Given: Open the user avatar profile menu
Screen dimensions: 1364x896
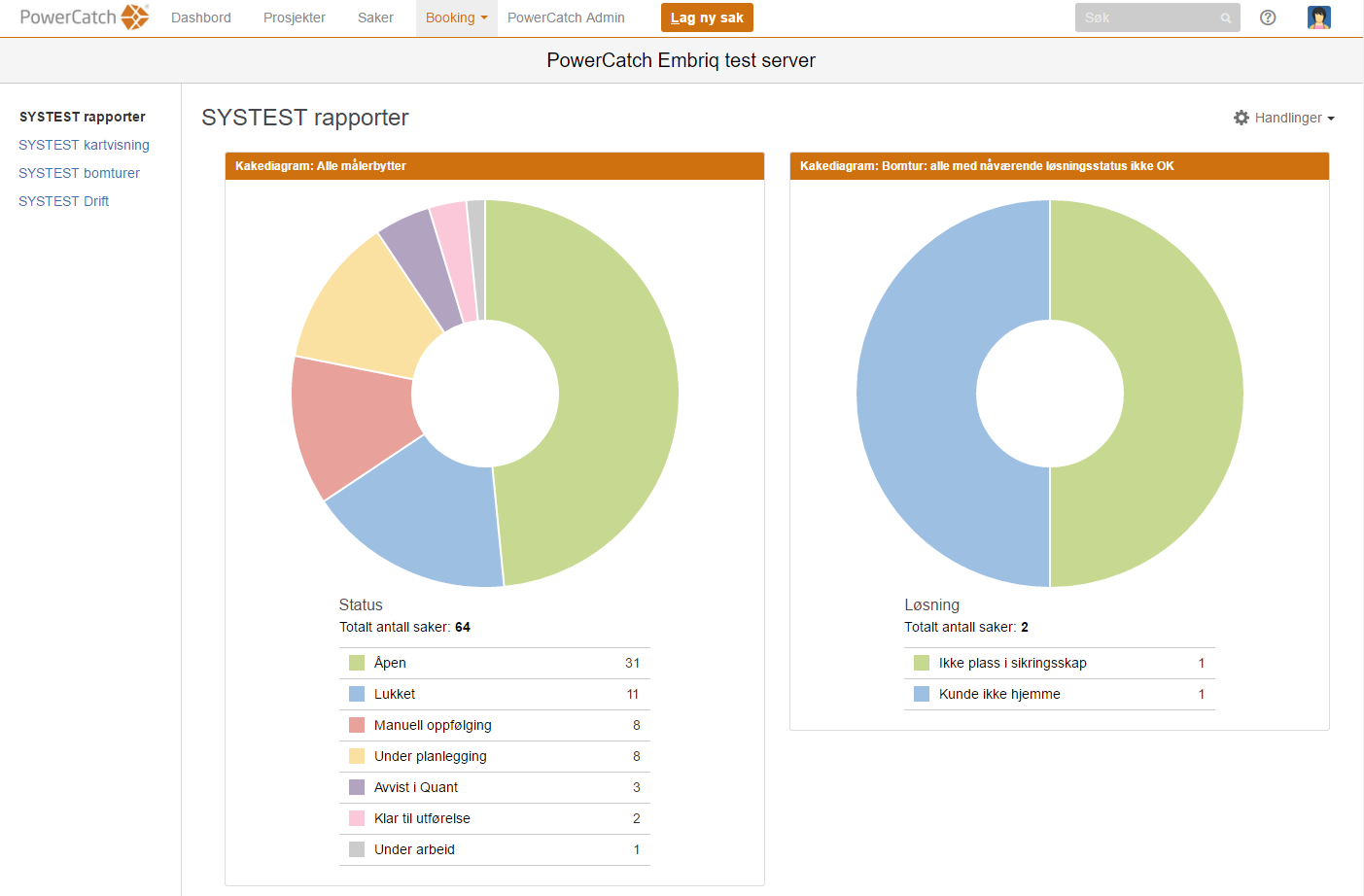Looking at the screenshot, I should [x=1318, y=17].
